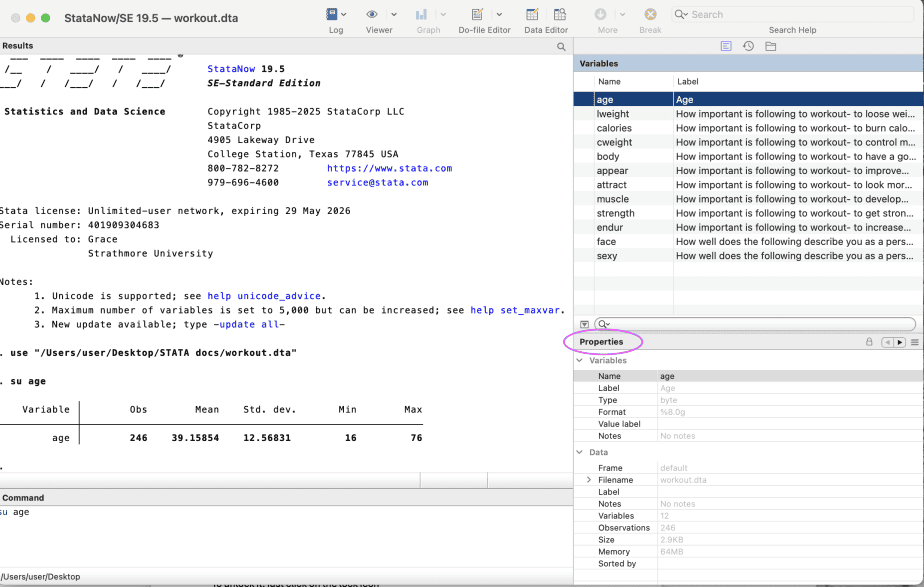Select the calories variable in Variables list

(x=614, y=128)
